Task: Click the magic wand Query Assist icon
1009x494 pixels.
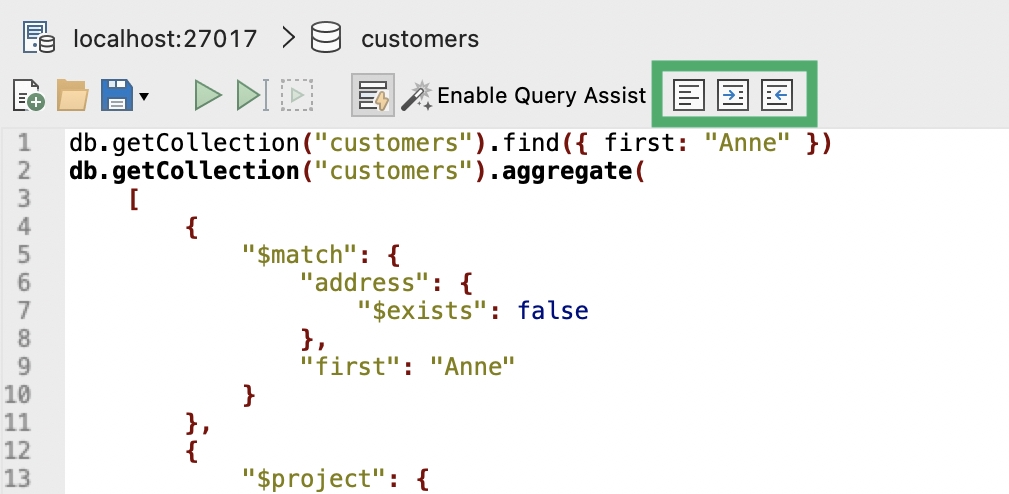Action: (x=417, y=95)
